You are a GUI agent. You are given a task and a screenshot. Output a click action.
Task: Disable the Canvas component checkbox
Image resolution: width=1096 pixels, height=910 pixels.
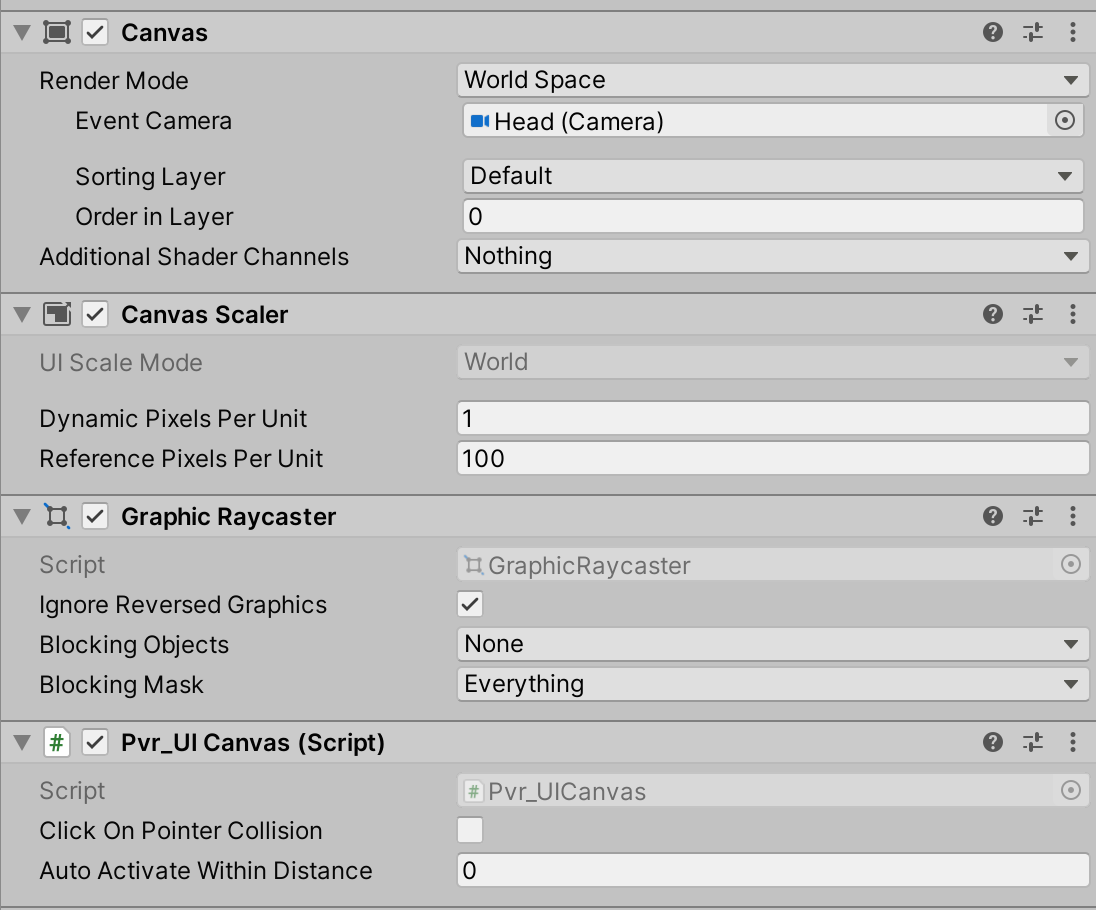click(x=95, y=33)
